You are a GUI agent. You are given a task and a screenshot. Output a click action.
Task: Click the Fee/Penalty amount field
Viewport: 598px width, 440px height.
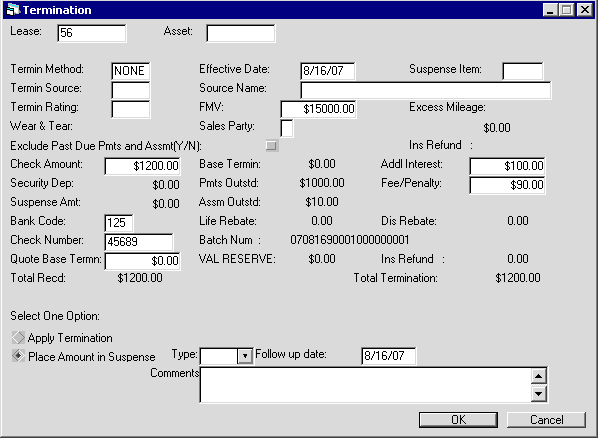[507, 185]
